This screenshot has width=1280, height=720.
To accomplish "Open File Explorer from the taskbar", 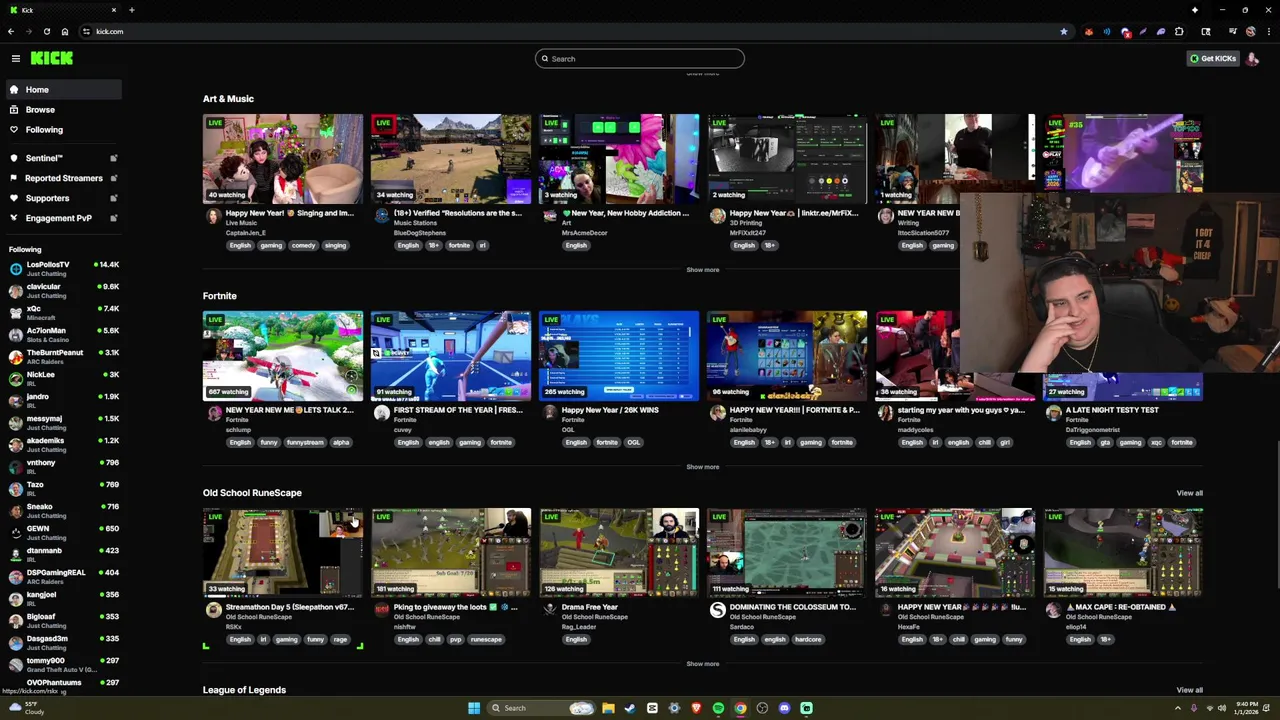I will coord(608,708).
